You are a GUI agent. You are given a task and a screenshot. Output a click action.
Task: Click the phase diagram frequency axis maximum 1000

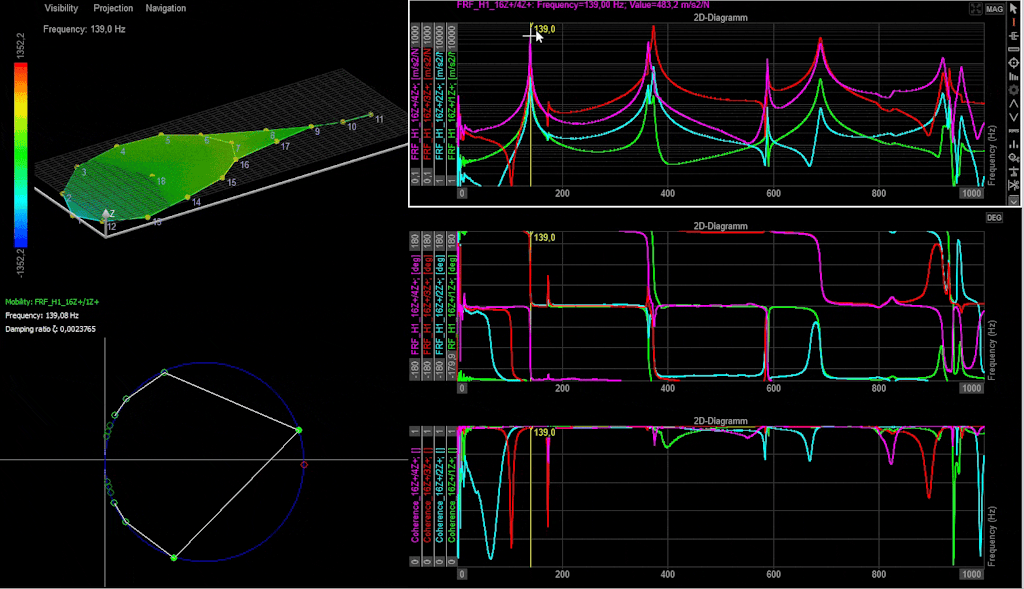pyautogui.click(x=971, y=388)
